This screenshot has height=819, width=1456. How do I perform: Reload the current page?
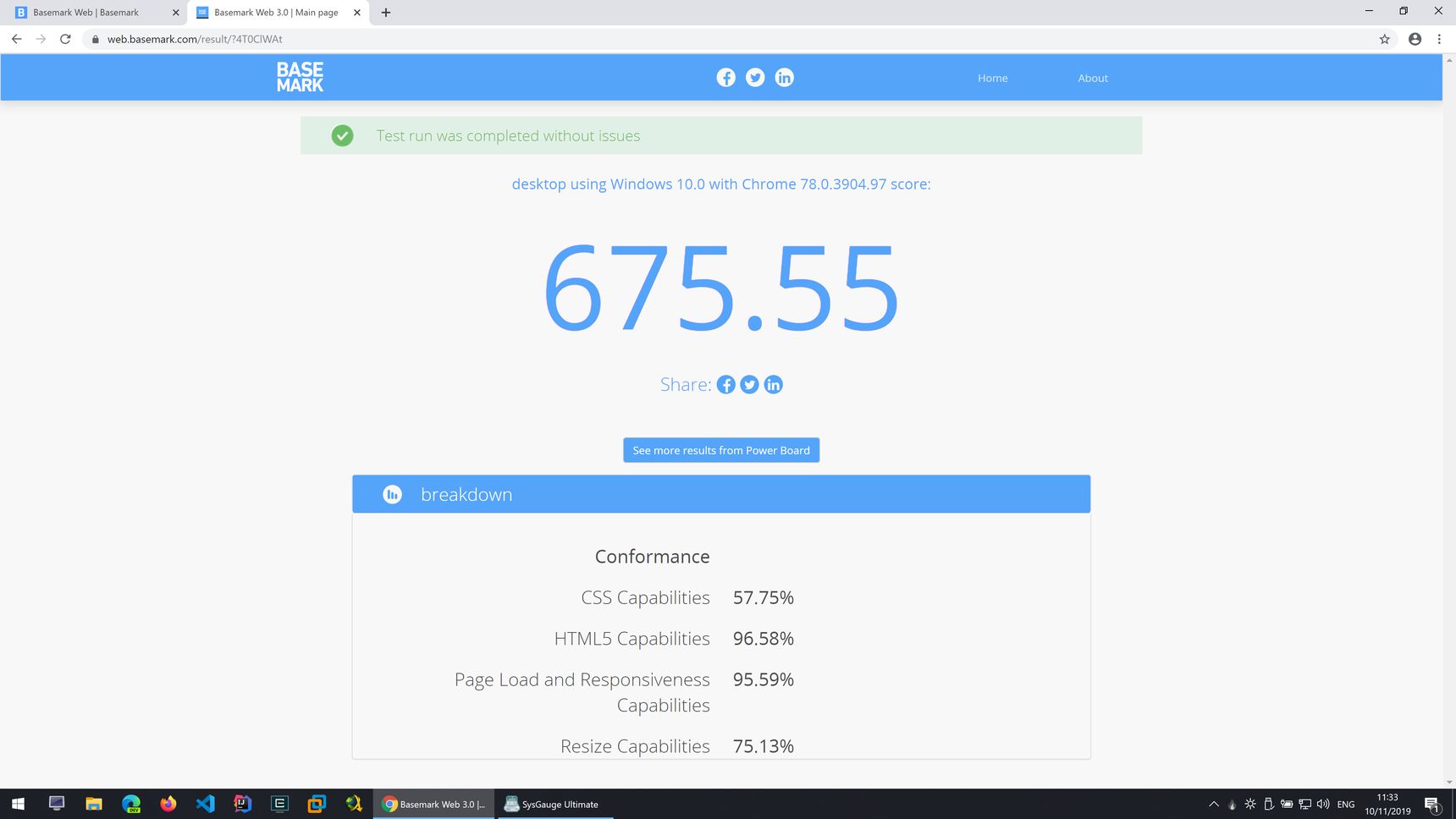pos(65,39)
